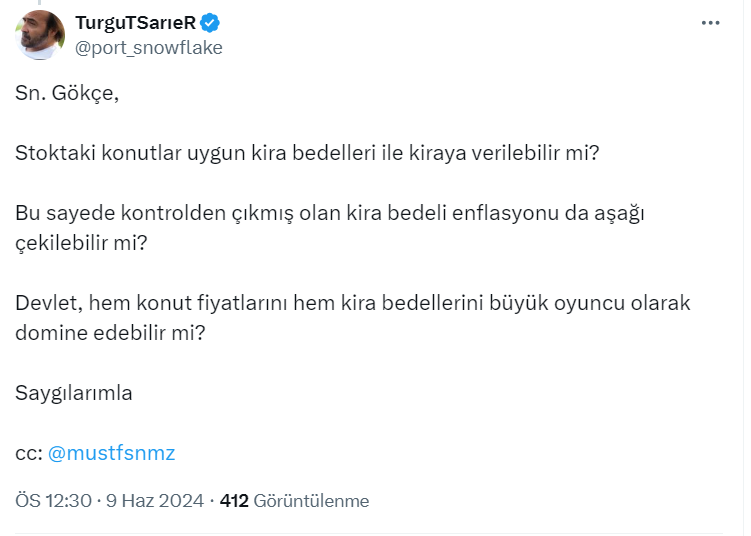
Task: Open the @port_snowflake handle
Action: tap(149, 47)
